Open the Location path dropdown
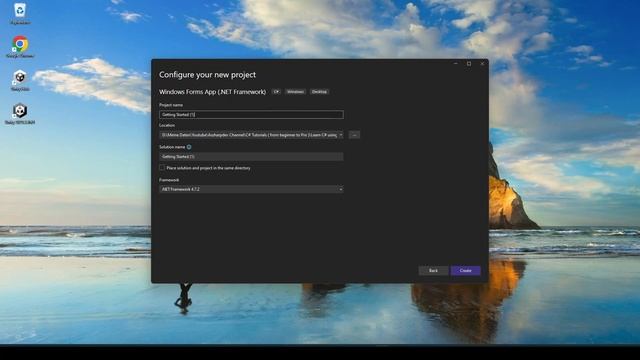Image resolution: width=640 pixels, height=360 pixels. [x=341, y=135]
